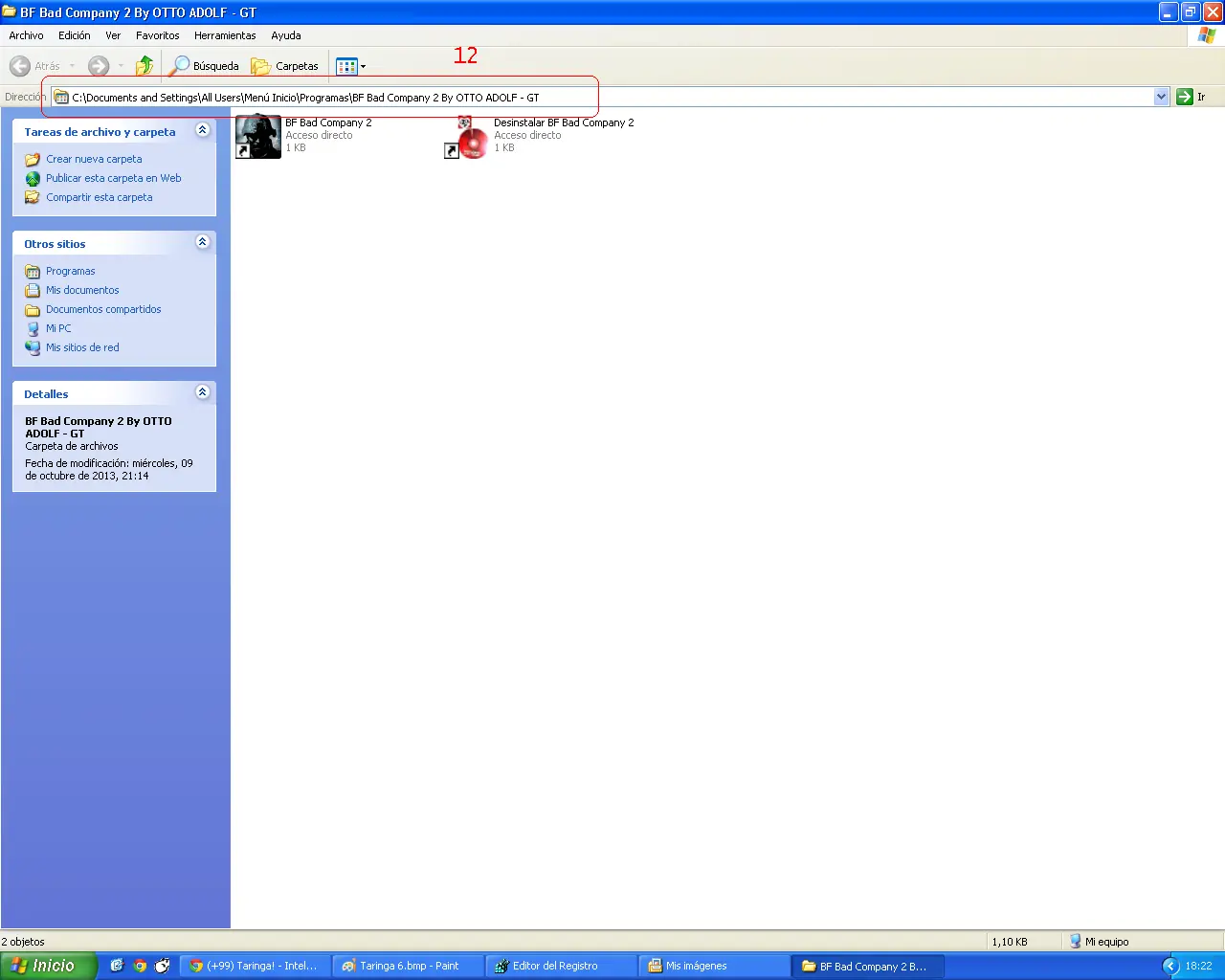
Task: Open the Inicio start menu
Action: (x=49, y=966)
